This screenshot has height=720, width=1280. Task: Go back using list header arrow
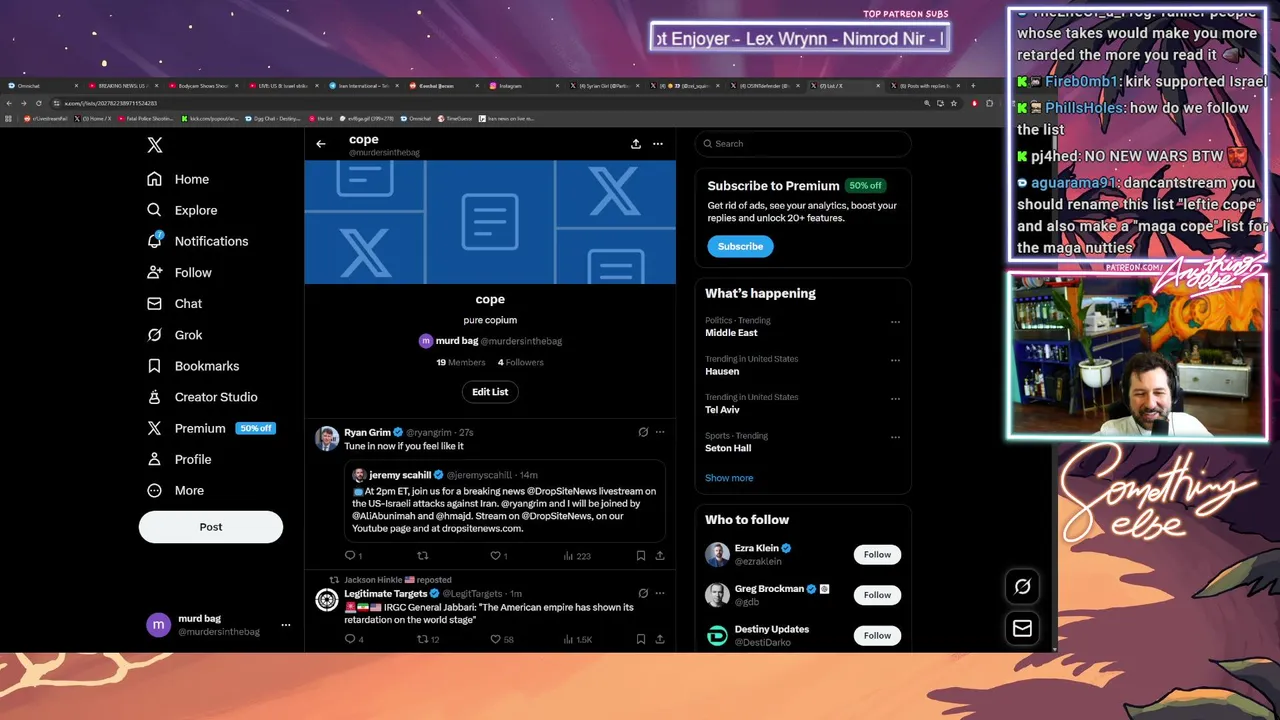pos(321,144)
